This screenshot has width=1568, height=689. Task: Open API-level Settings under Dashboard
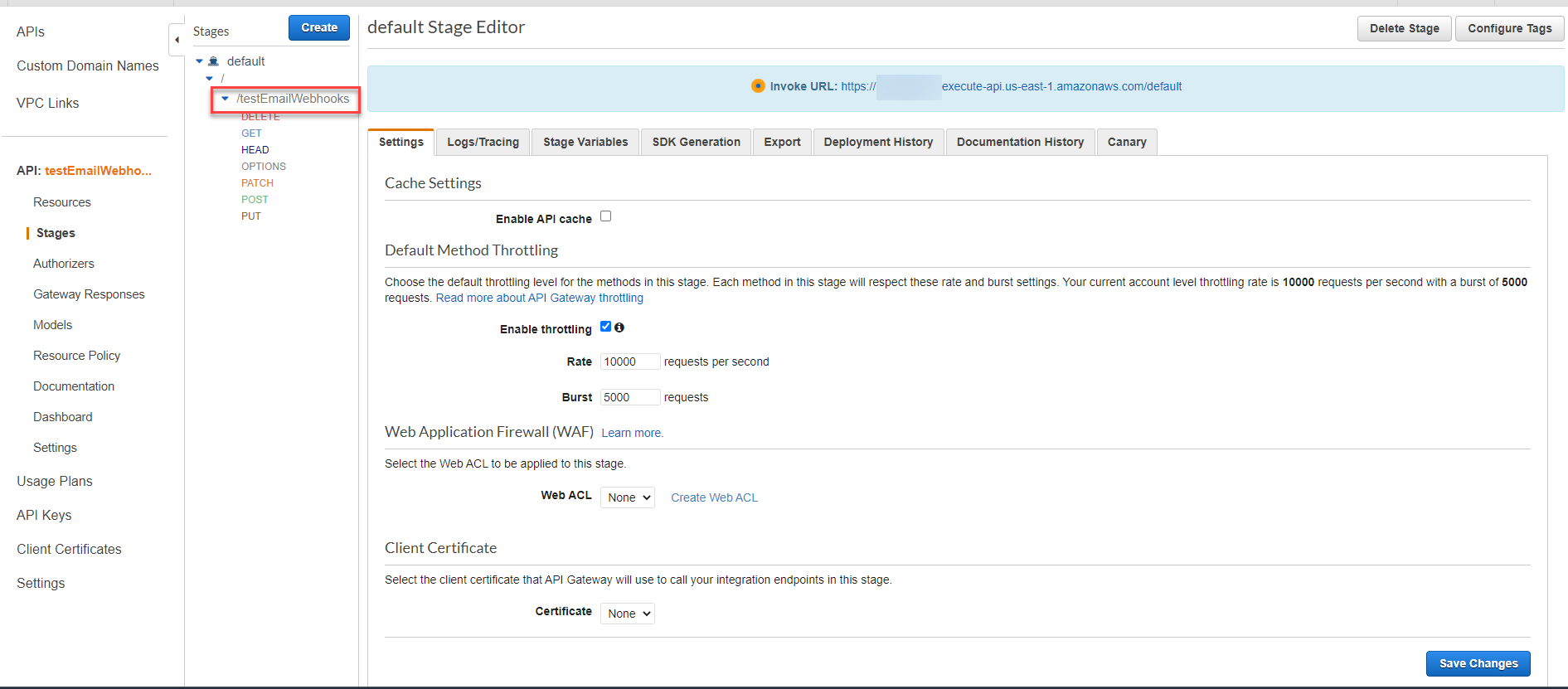pos(55,448)
